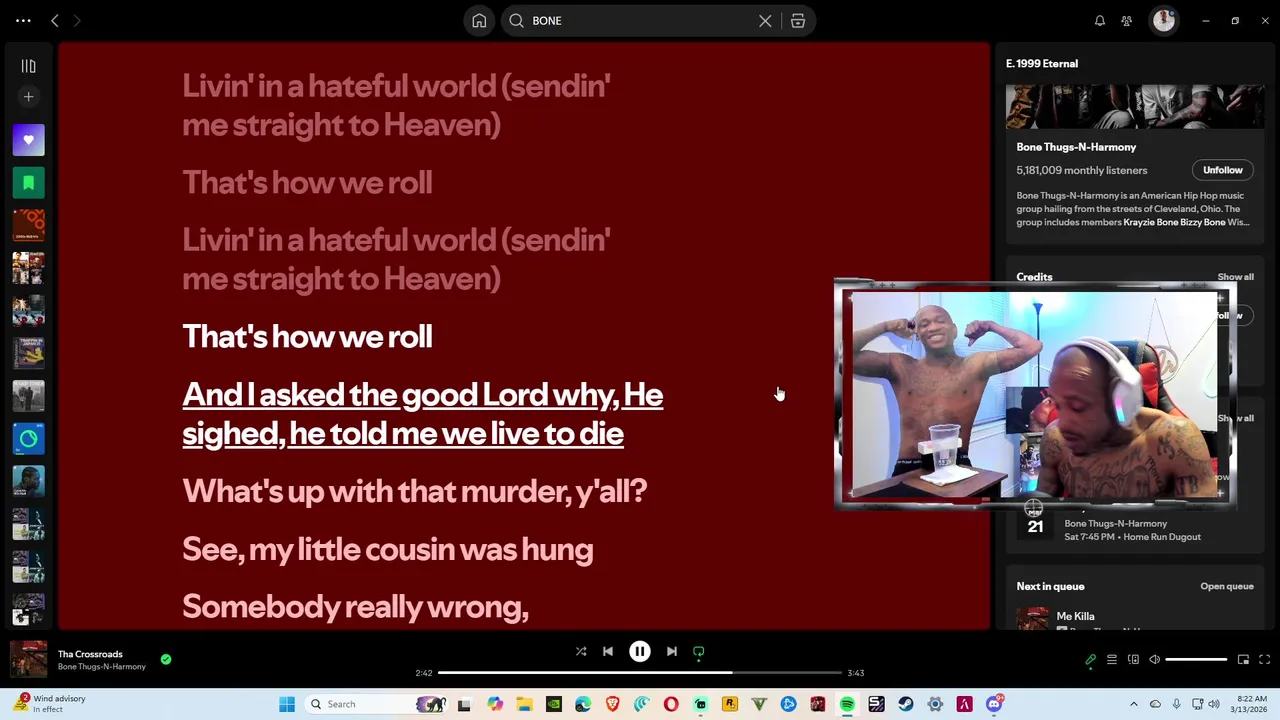This screenshot has height=720, width=1280.
Task: Open Steam from the taskbar
Action: (906, 704)
